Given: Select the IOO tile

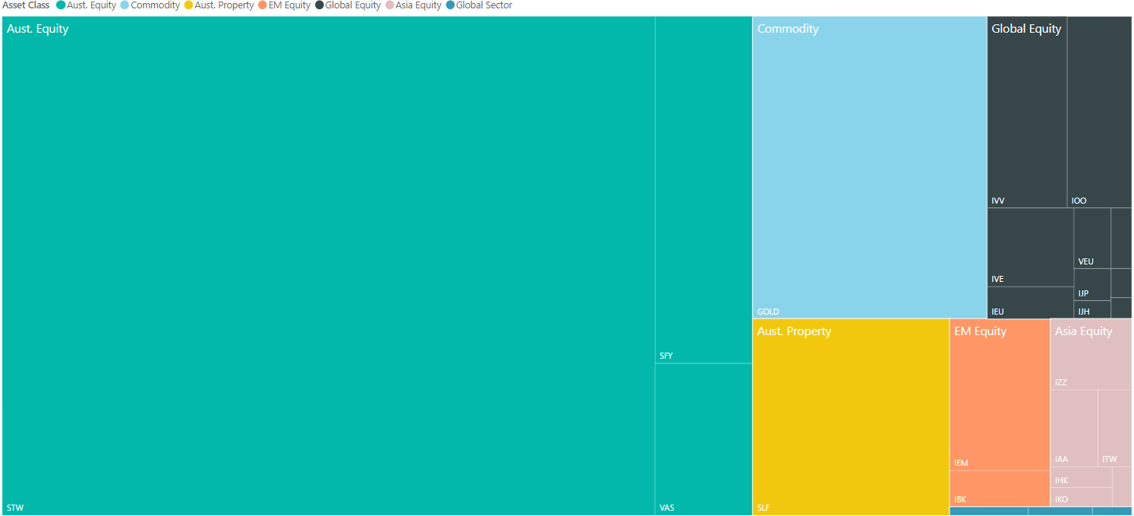Looking at the screenshot, I should 1098,110.
